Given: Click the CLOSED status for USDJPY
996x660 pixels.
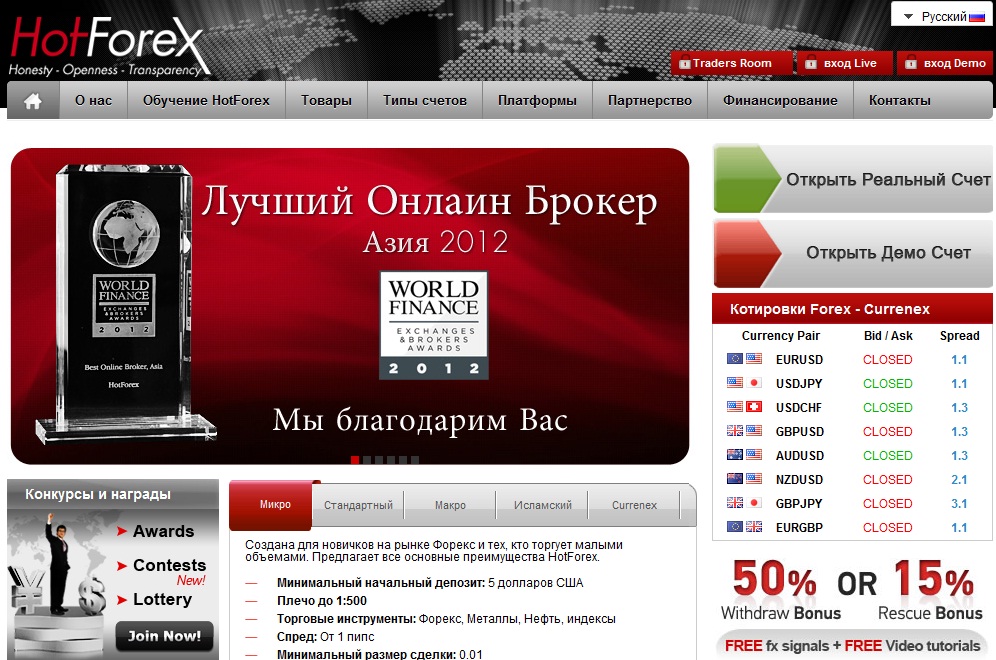Looking at the screenshot, I should coord(887,384).
